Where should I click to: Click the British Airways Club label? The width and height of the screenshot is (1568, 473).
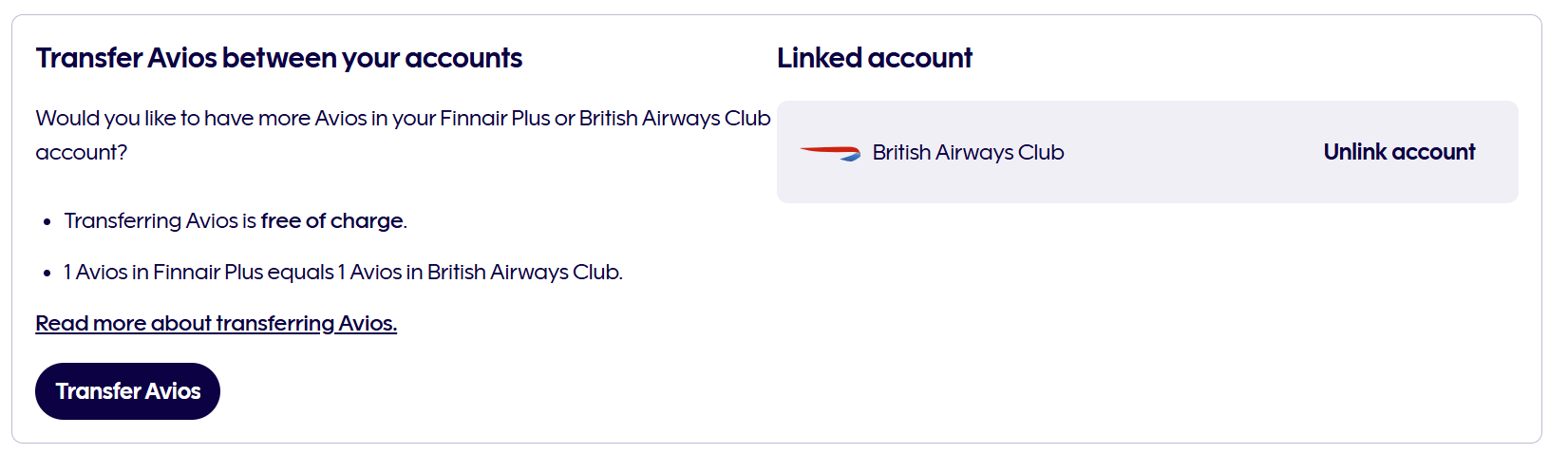click(x=968, y=152)
